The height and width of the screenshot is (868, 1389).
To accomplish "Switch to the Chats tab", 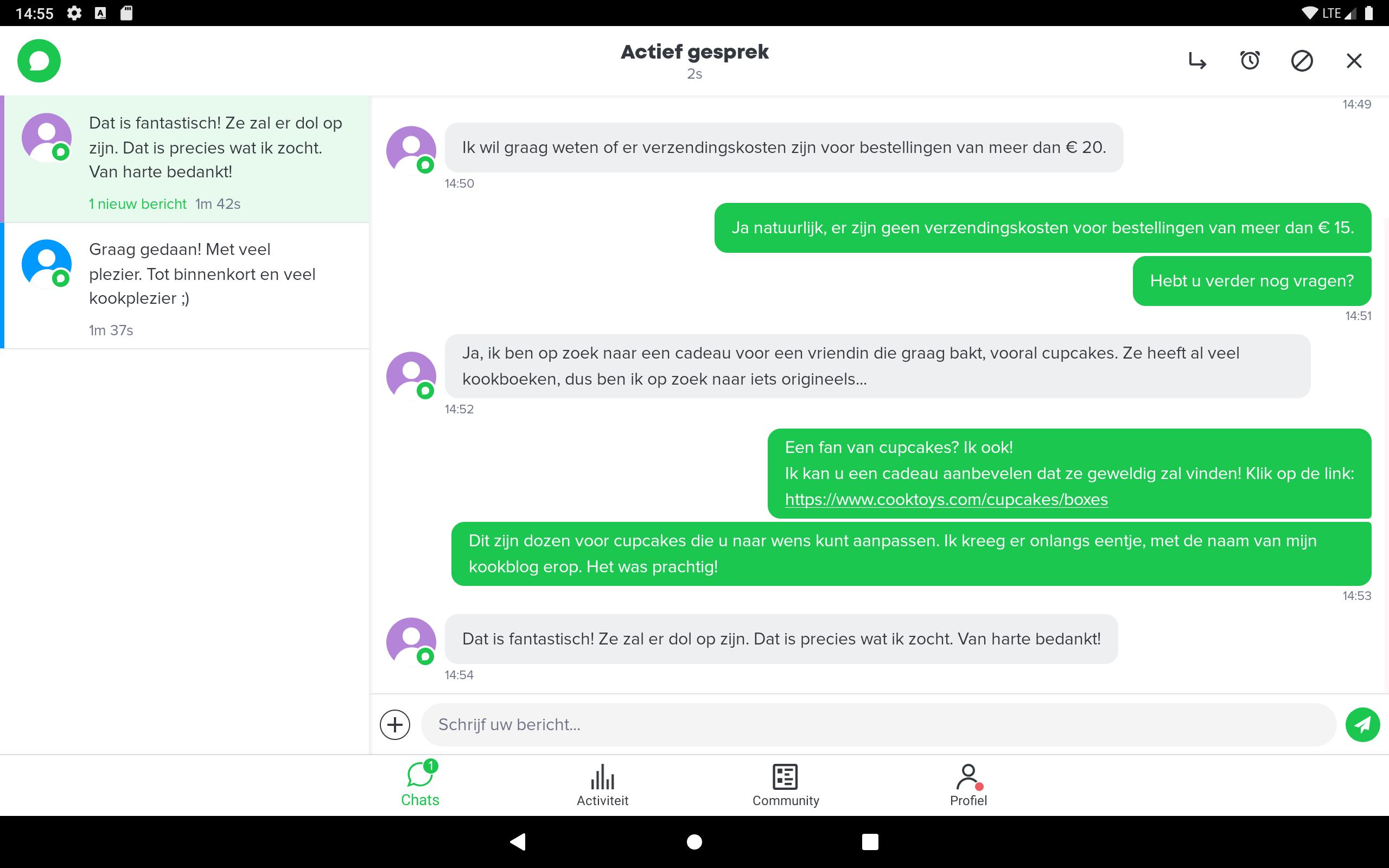I will tap(420, 783).
